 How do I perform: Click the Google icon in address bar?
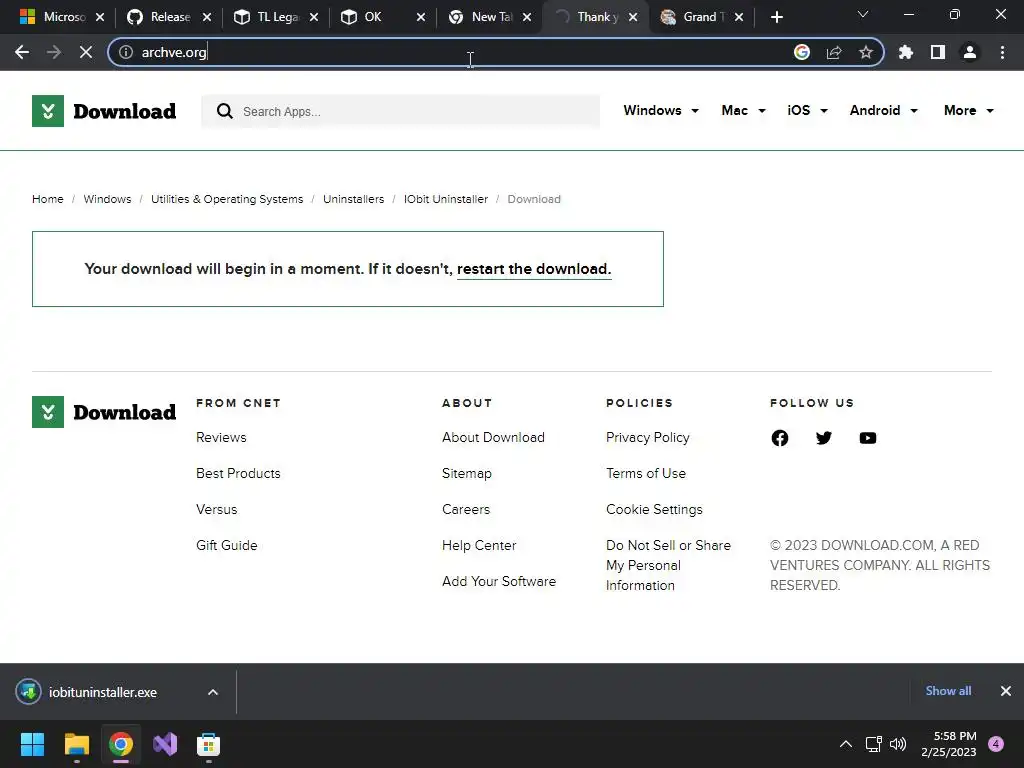click(802, 52)
